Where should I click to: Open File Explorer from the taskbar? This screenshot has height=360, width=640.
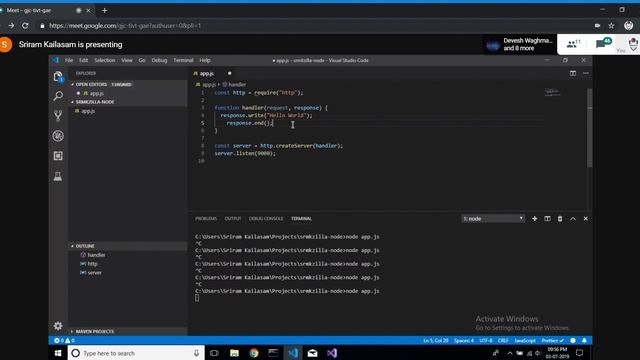pos(234,353)
